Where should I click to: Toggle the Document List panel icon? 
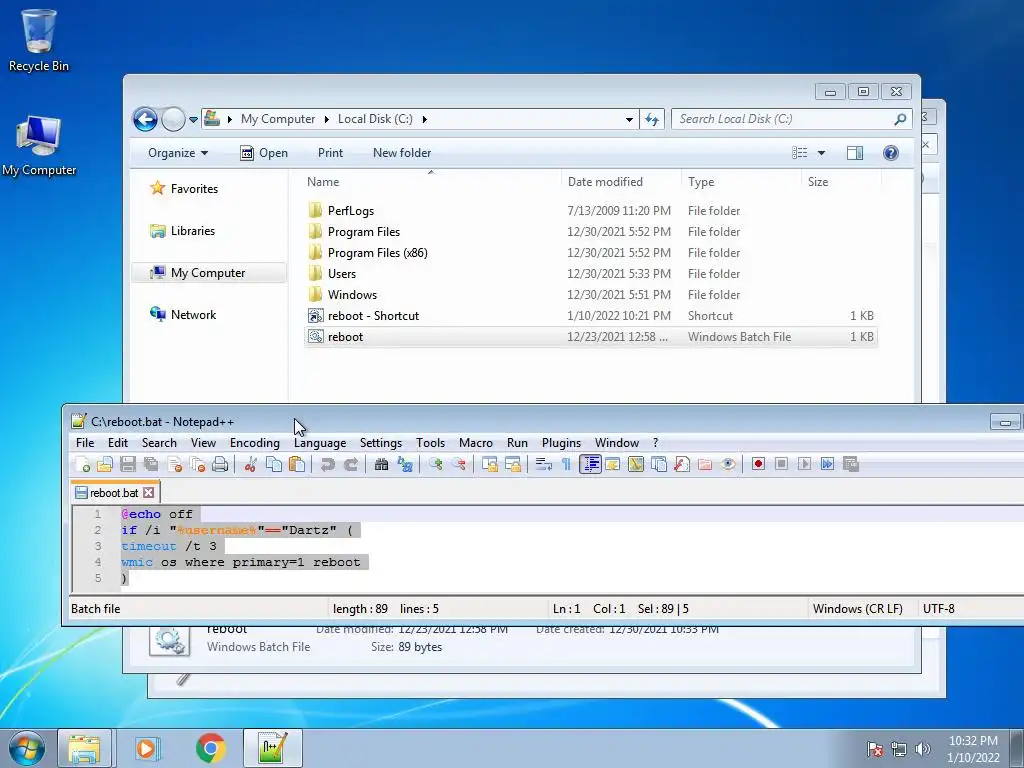click(x=659, y=464)
